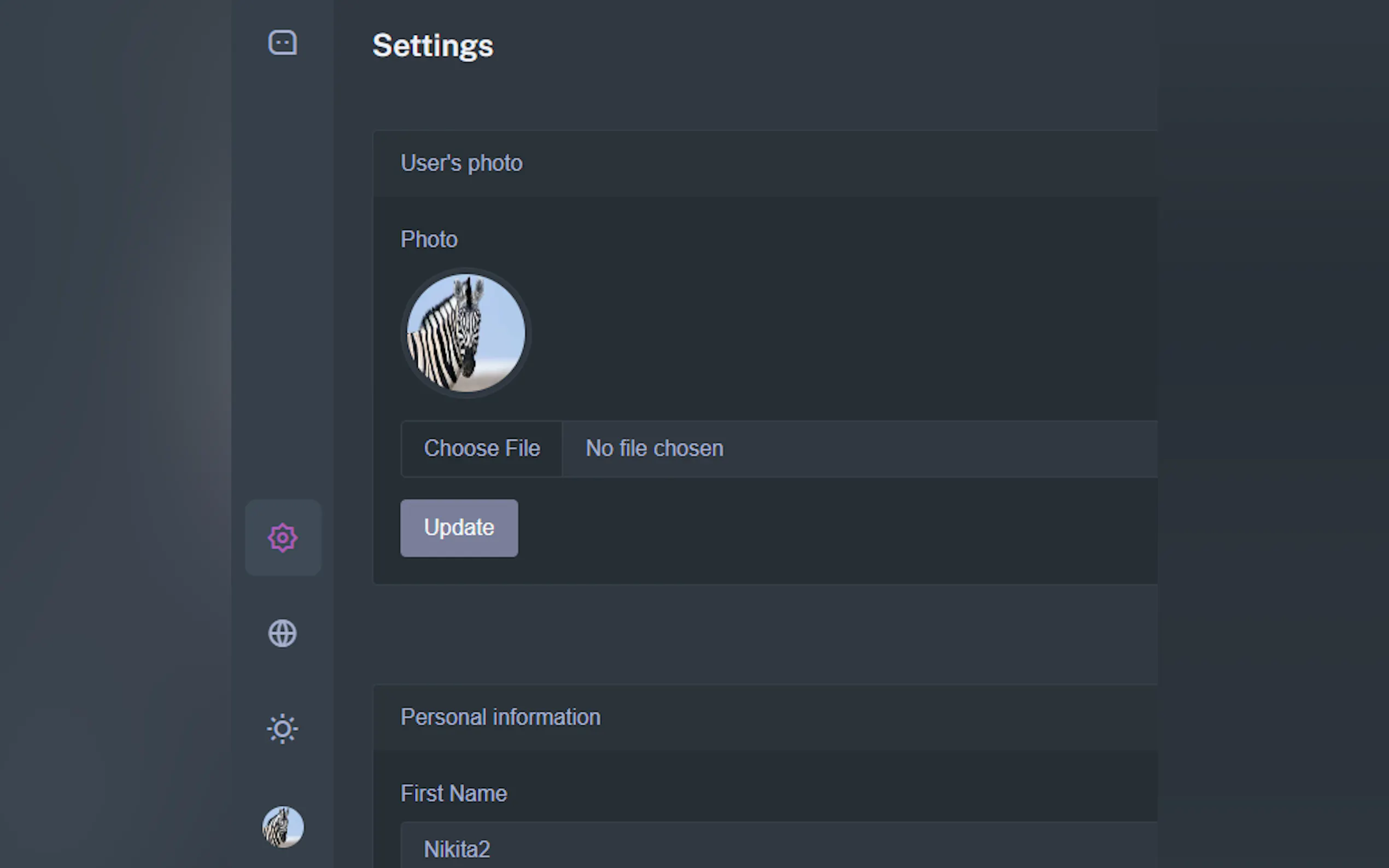This screenshot has width=1389, height=868.
Task: Open the globe language icon
Action: pyautogui.click(x=283, y=633)
